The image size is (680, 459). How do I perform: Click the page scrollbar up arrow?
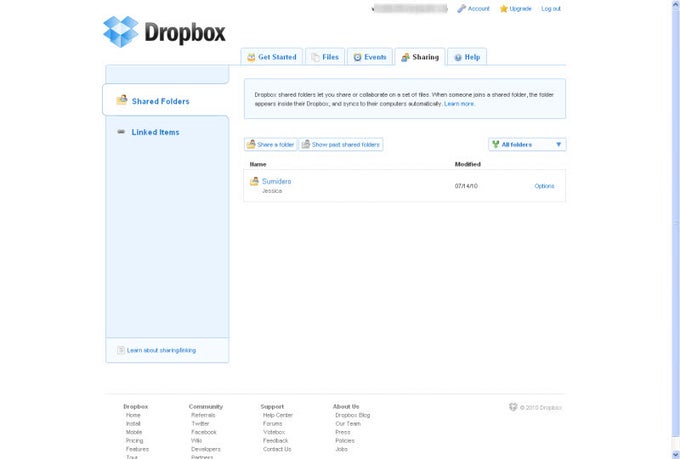676,3
